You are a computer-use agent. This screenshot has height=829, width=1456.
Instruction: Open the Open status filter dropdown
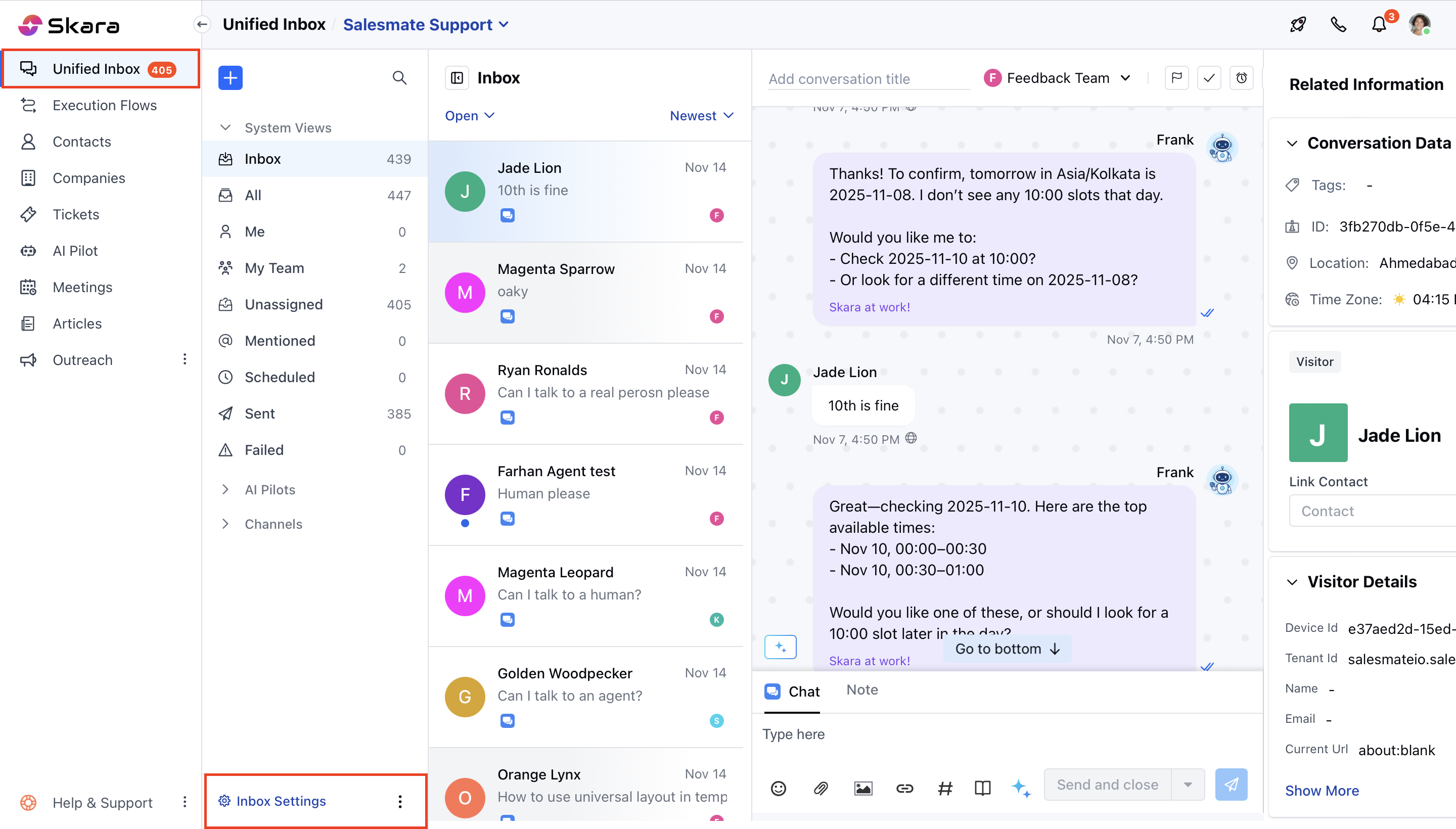[x=469, y=116]
